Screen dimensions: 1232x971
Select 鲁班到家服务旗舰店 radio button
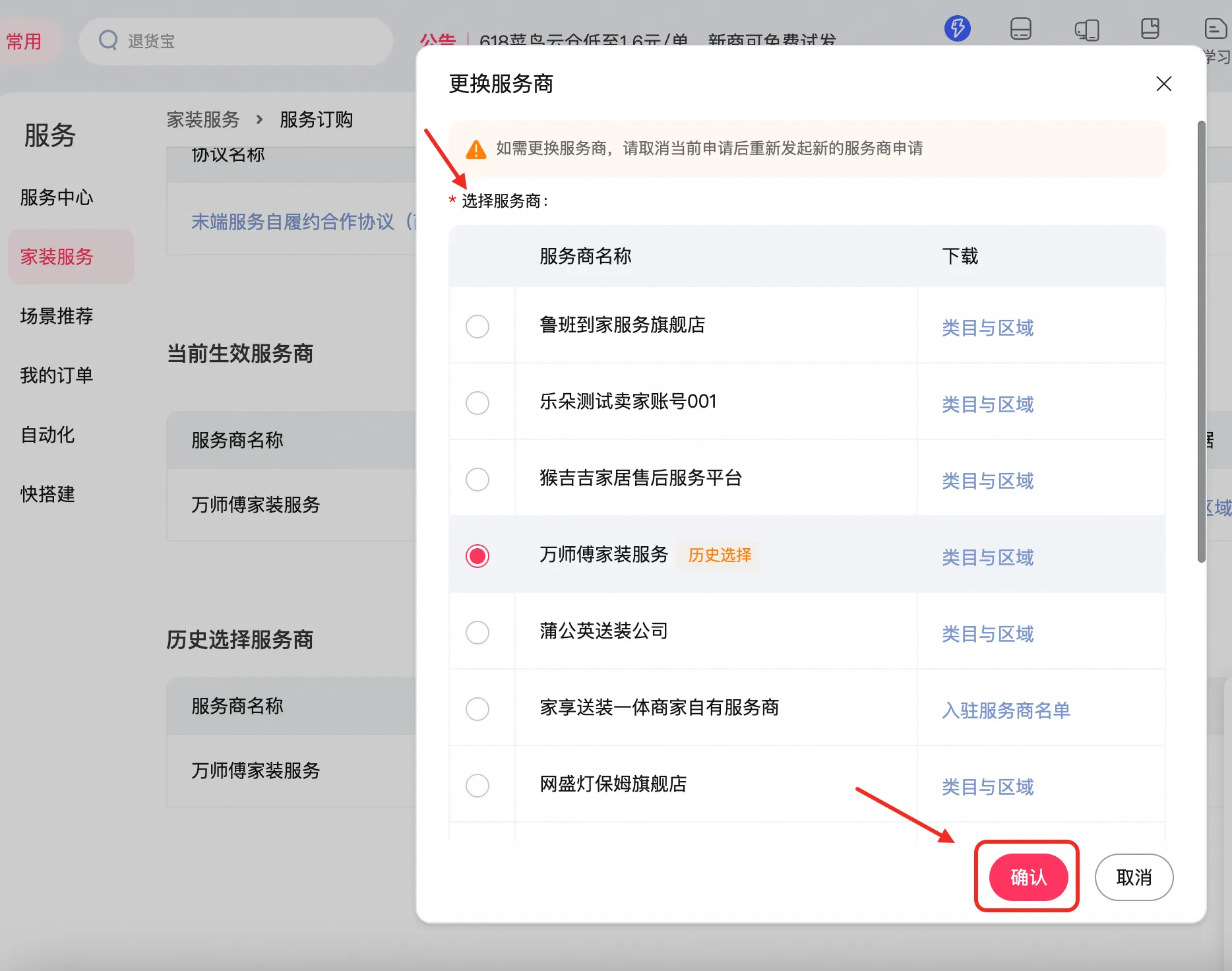[477, 326]
